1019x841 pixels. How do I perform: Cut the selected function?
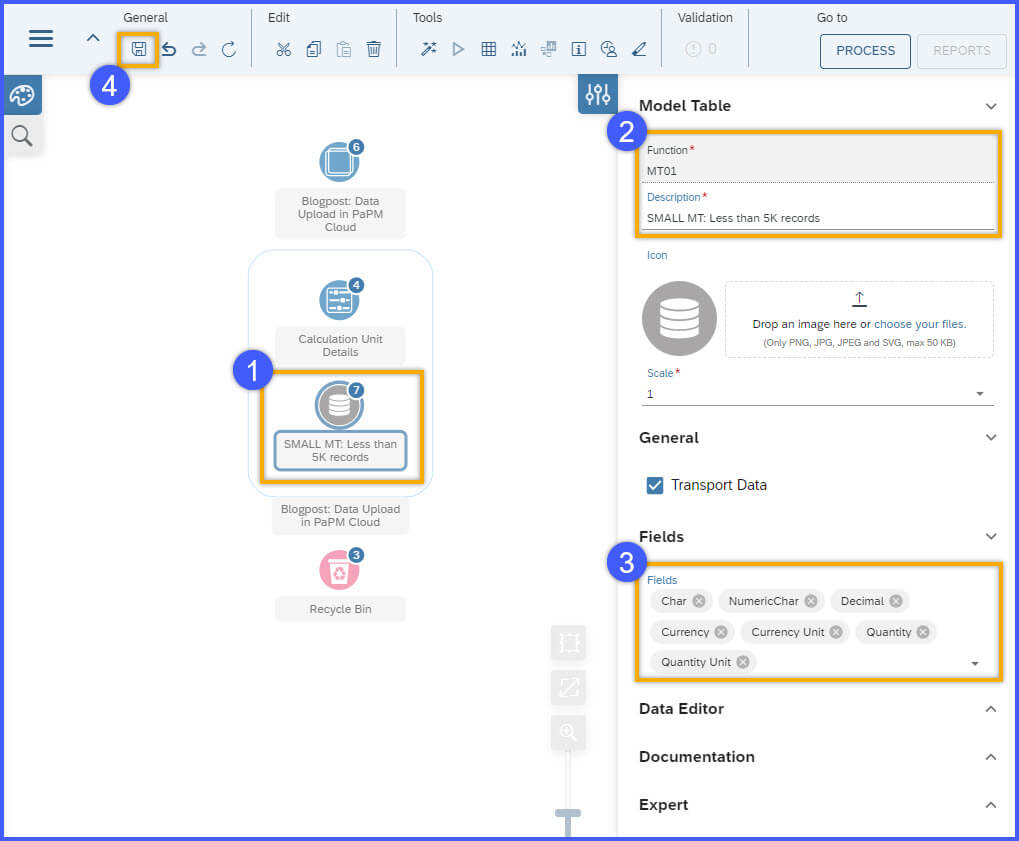283,49
